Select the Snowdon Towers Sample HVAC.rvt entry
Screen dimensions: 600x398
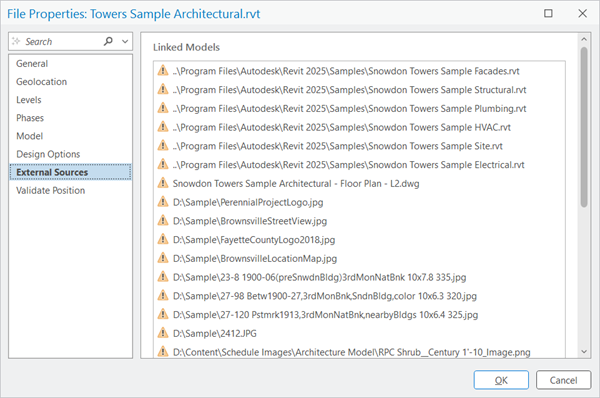point(342,127)
